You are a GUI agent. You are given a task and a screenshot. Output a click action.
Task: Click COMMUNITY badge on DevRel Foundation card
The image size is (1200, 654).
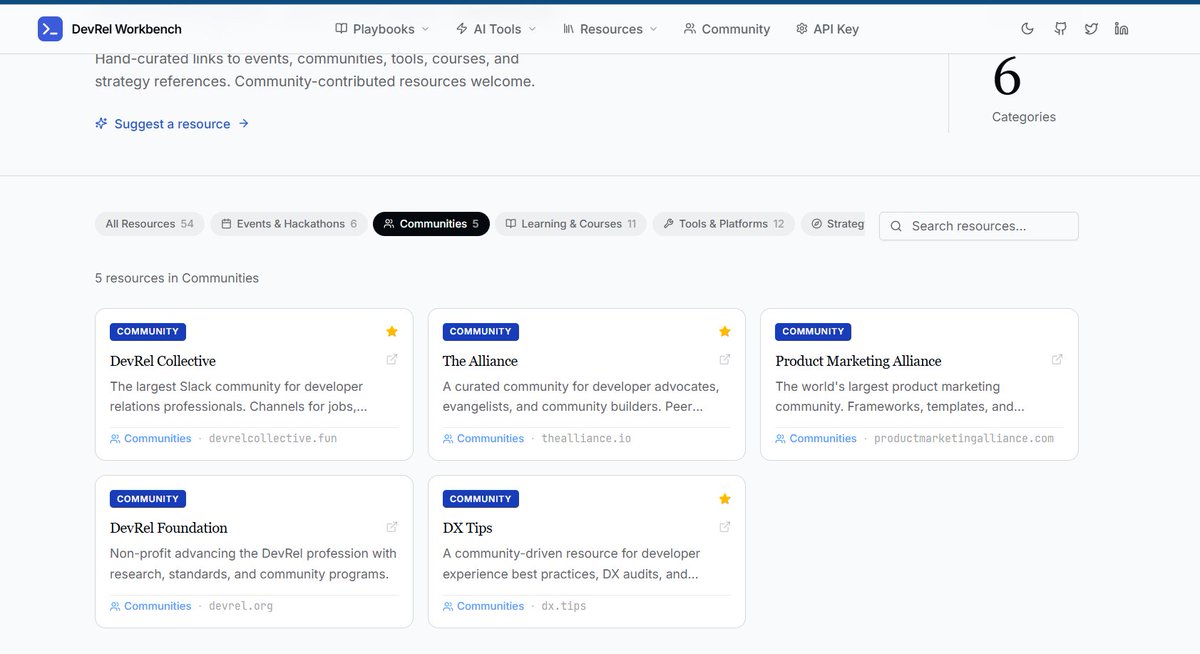(148, 499)
